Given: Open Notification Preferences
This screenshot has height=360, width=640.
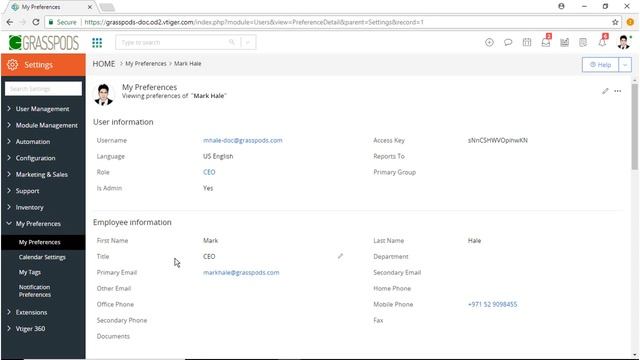Looking at the screenshot, I should [35, 291].
